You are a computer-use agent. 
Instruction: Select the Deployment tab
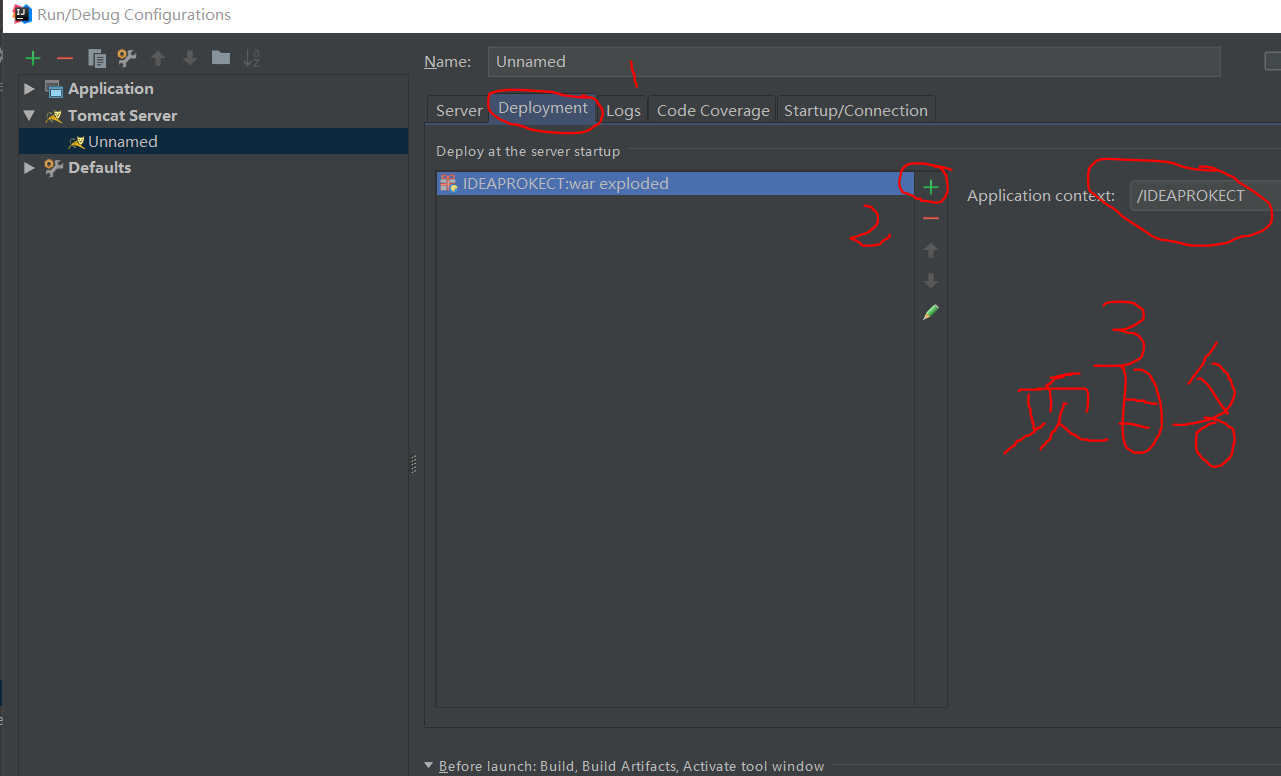pyautogui.click(x=543, y=108)
